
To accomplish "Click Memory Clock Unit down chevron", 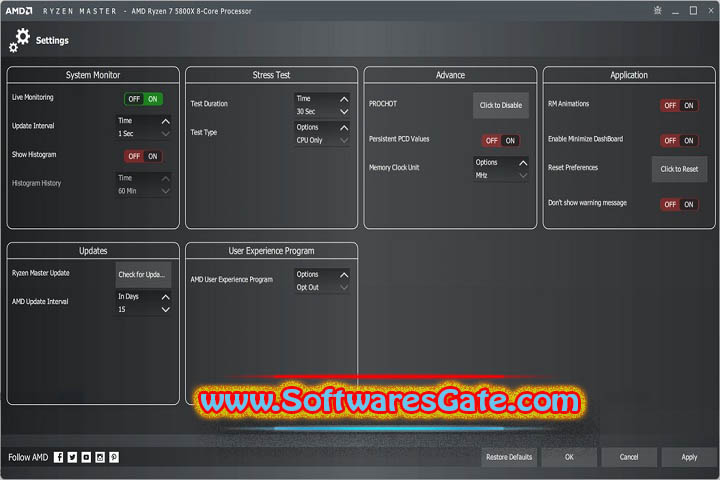I will [x=523, y=175].
